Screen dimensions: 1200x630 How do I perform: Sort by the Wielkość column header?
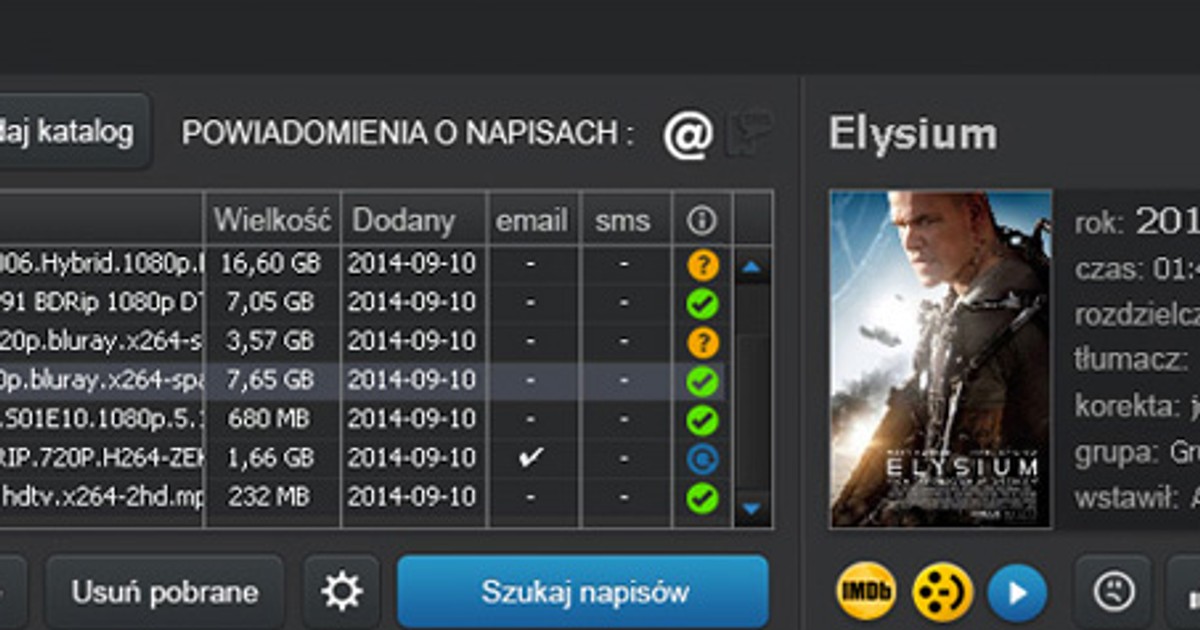275,220
